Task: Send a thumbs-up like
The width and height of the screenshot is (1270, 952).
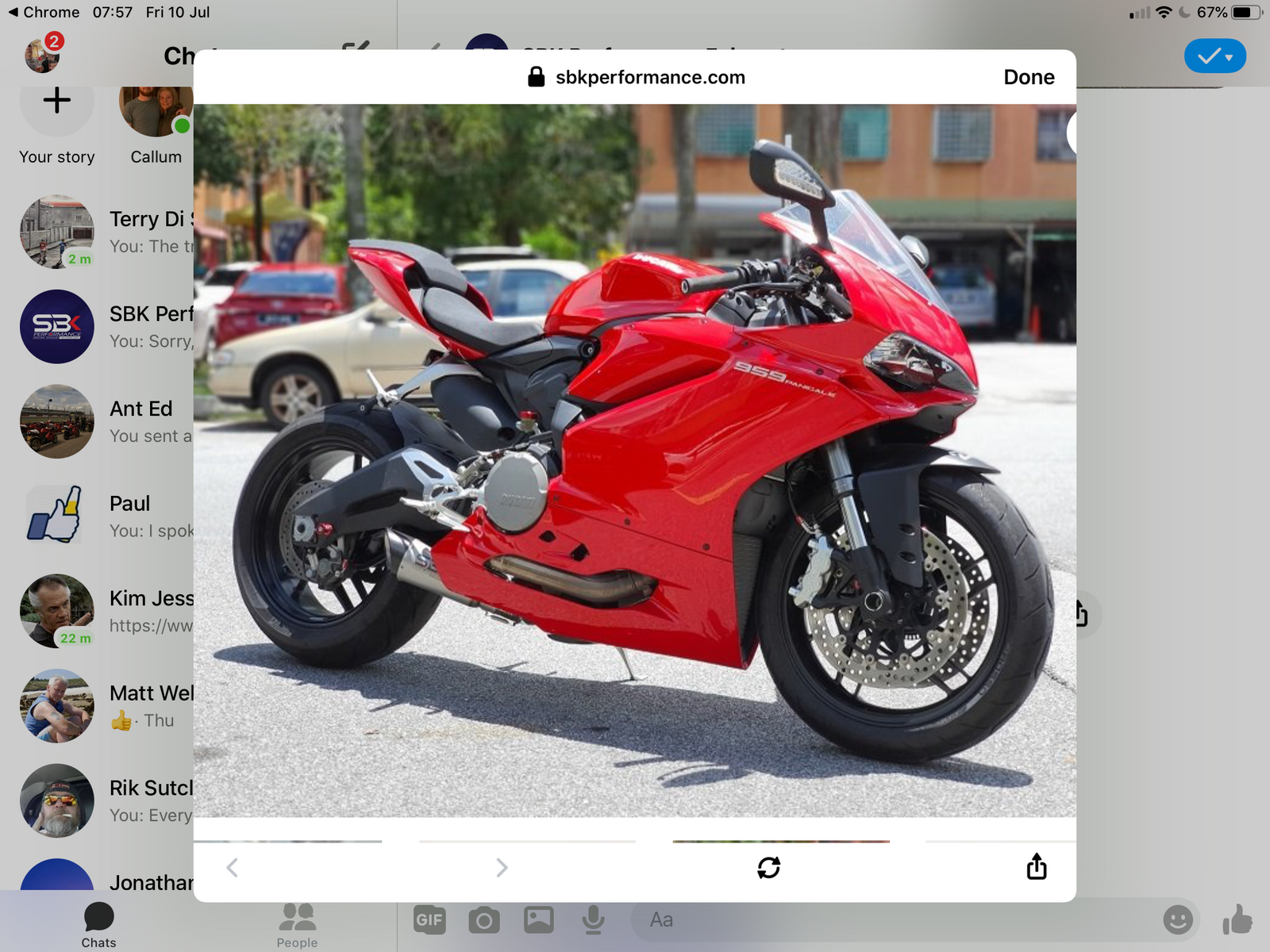Action: (1237, 920)
